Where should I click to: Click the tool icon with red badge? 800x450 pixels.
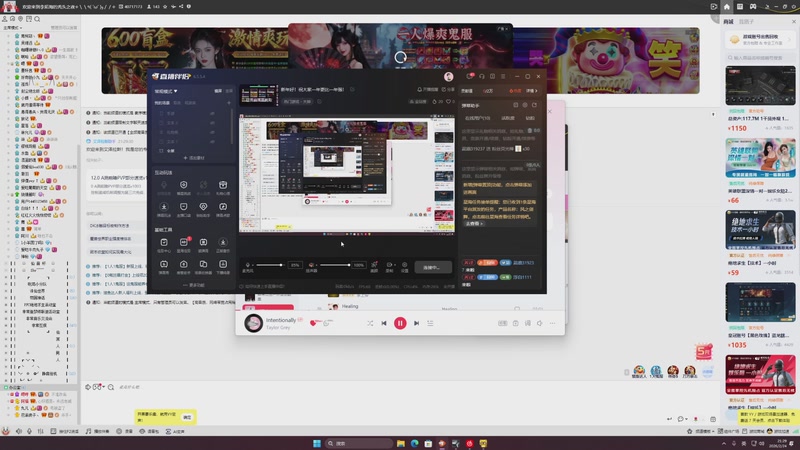184,242
